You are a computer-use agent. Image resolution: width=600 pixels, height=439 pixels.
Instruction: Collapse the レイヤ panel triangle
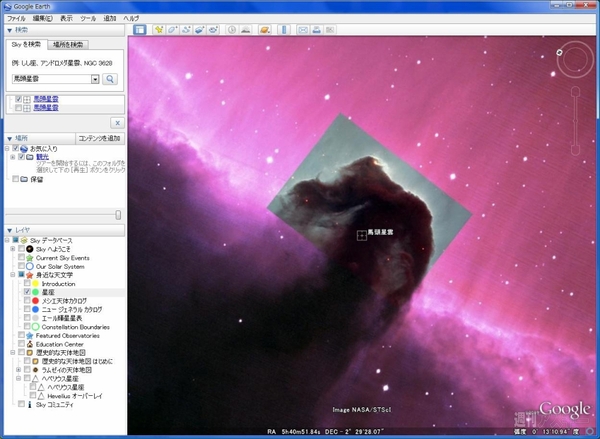coord(10,230)
